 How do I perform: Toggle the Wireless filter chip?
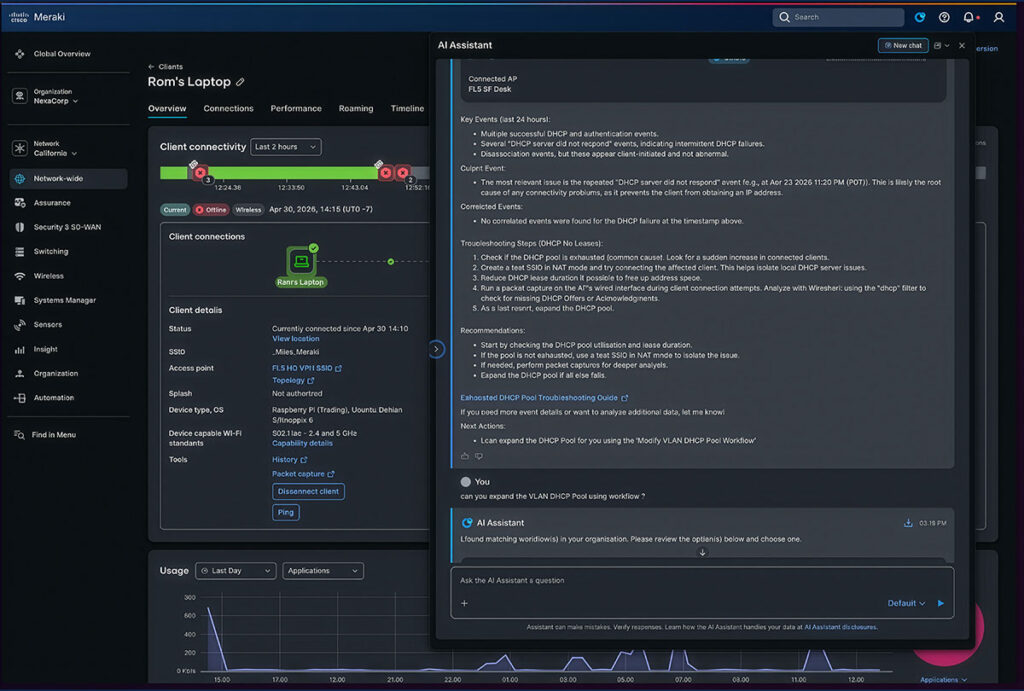(x=248, y=210)
